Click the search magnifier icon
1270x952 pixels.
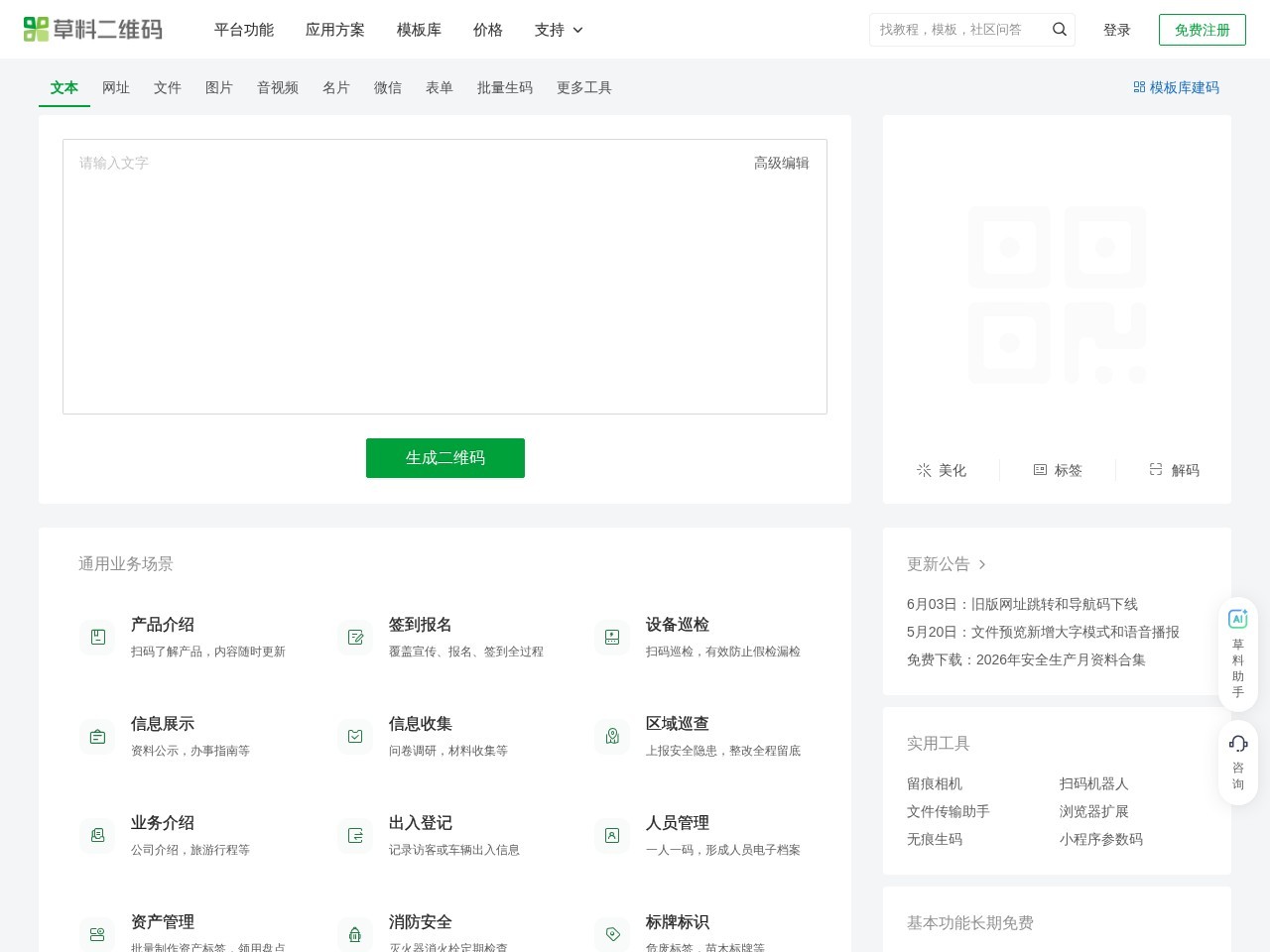pyautogui.click(x=1060, y=30)
